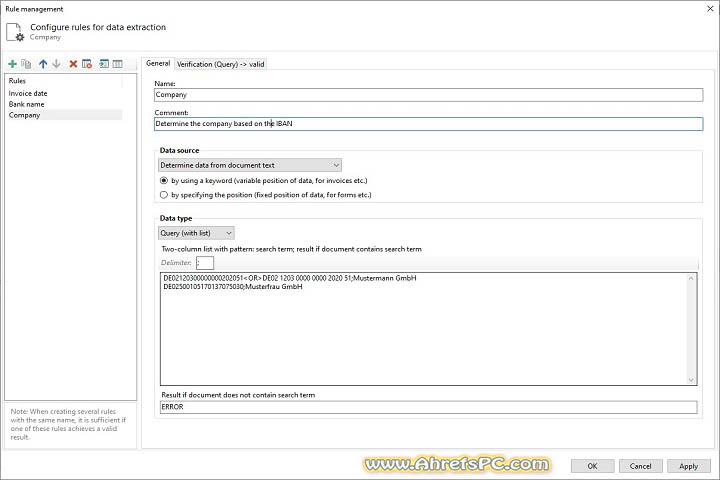Click the columns layout icon in rules toolbar
Viewport: 720px width, 480px height.
pyautogui.click(x=118, y=64)
